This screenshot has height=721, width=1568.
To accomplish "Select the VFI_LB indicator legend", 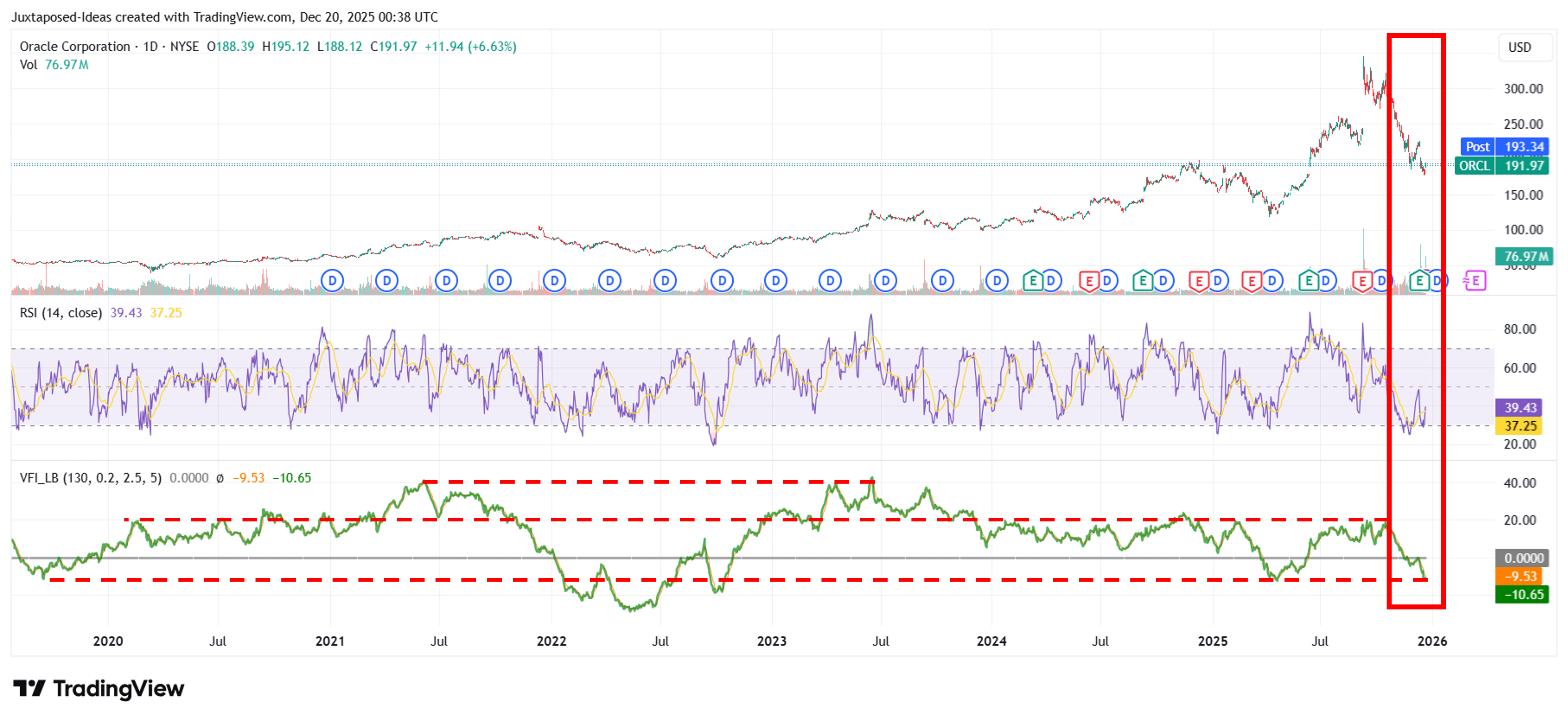I will coord(90,478).
